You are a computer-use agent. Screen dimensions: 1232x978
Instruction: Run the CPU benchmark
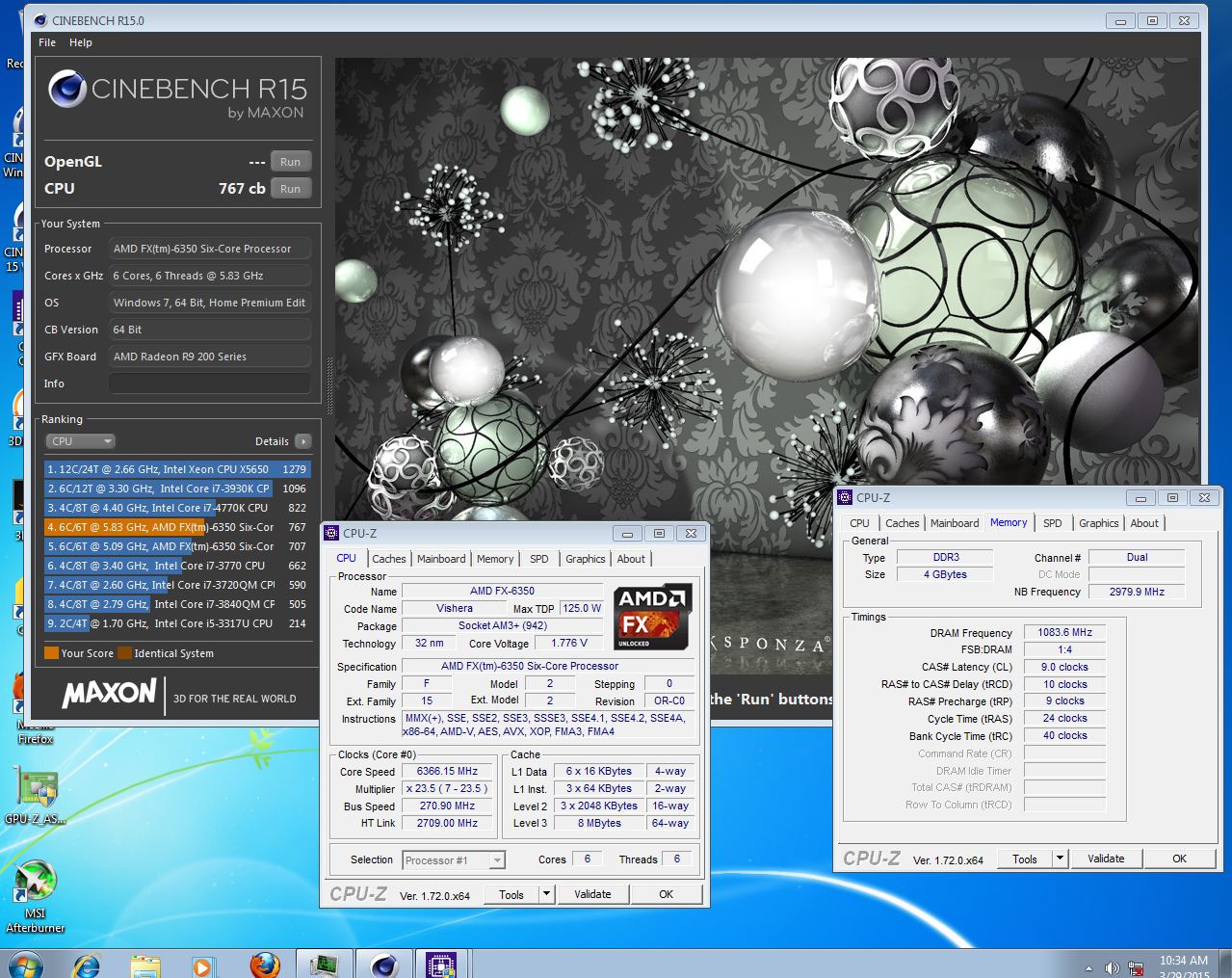(x=291, y=189)
